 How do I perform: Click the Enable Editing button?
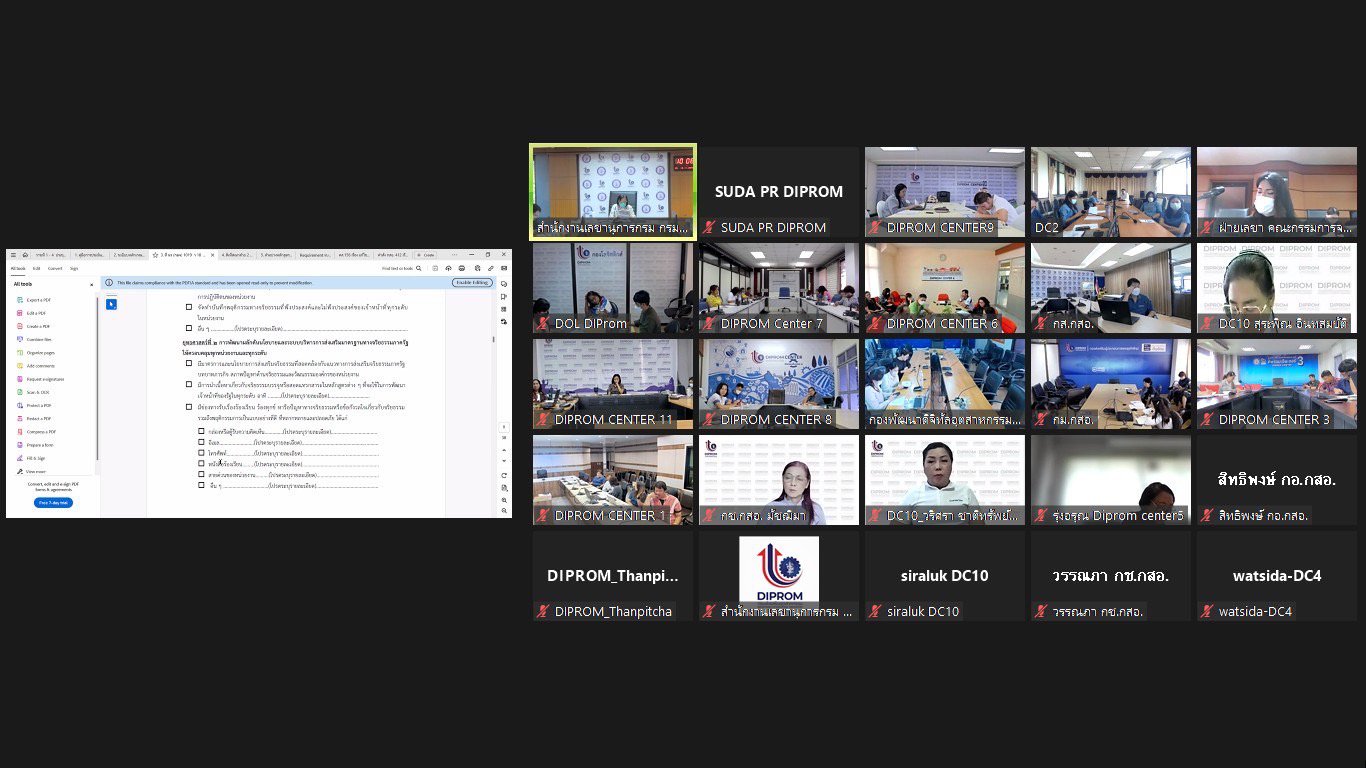(x=472, y=283)
